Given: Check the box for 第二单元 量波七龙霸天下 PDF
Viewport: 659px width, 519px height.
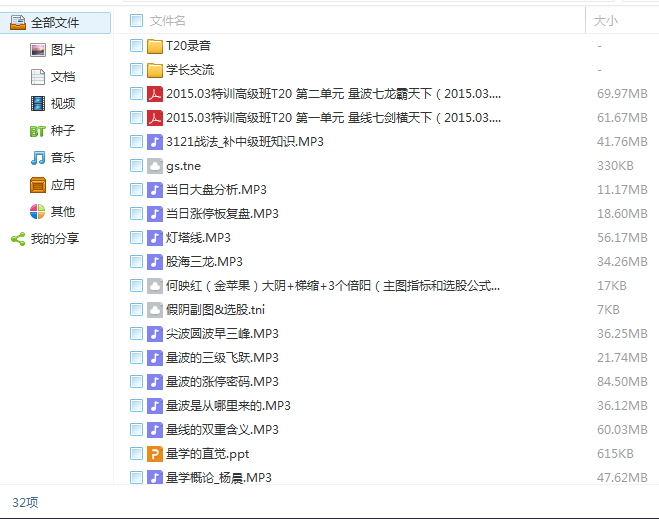Looking at the screenshot, I should (x=136, y=94).
